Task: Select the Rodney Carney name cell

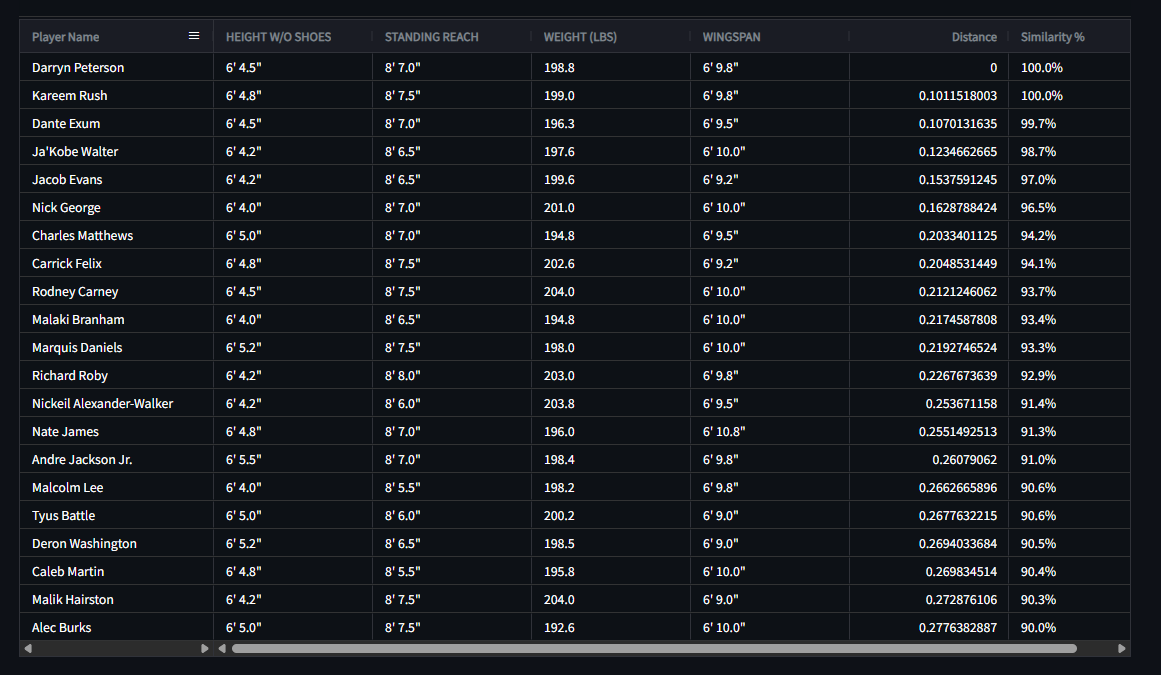Action: click(x=116, y=292)
